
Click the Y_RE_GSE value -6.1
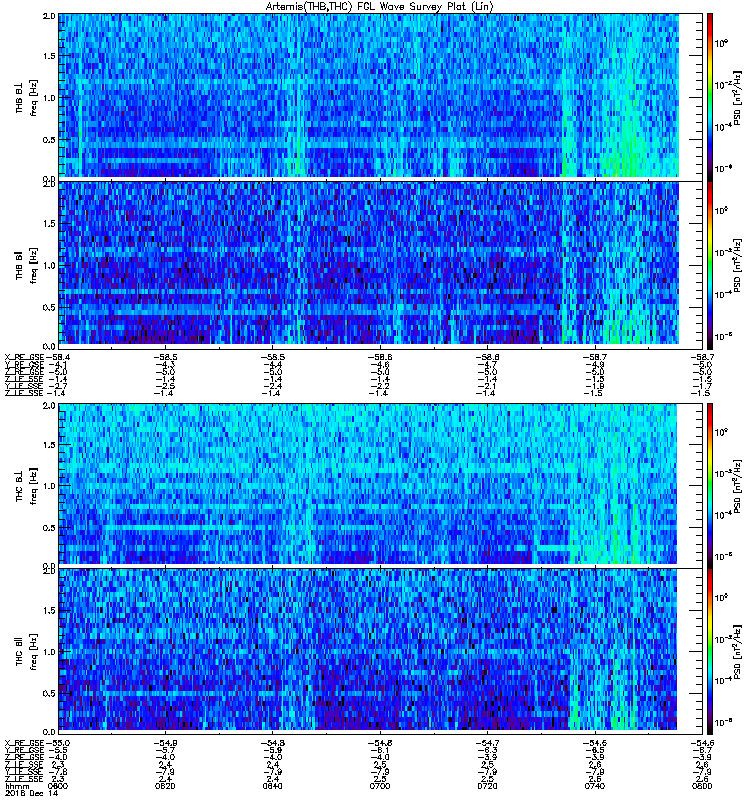(380, 750)
